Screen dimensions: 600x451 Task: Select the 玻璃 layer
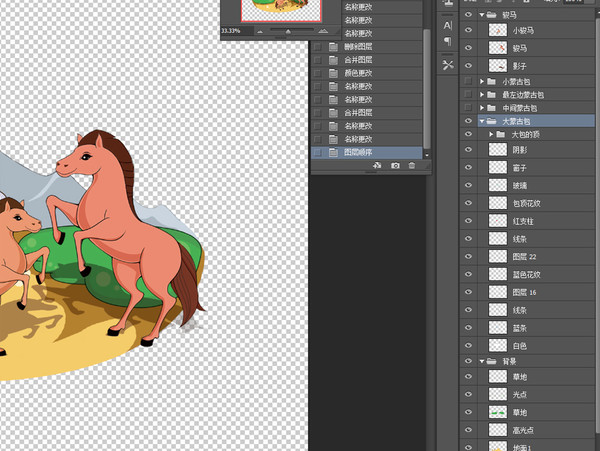pos(536,185)
